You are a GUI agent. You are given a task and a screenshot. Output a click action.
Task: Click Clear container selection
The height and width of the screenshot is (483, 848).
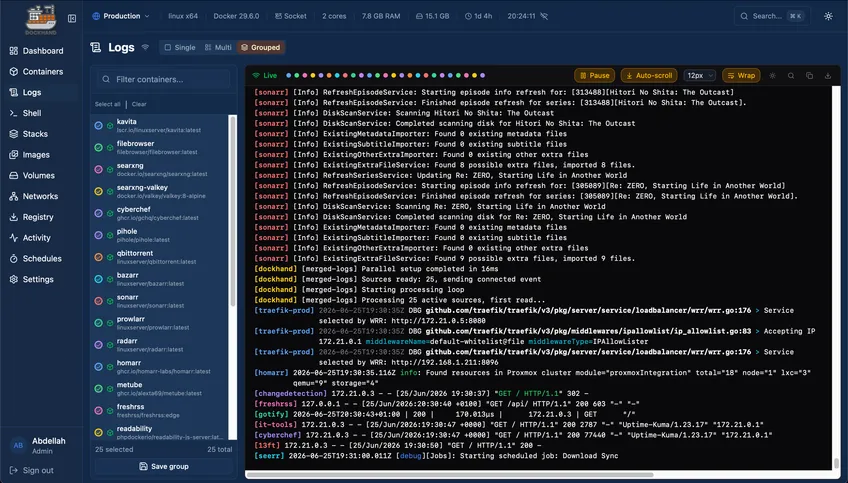pyautogui.click(x=139, y=104)
